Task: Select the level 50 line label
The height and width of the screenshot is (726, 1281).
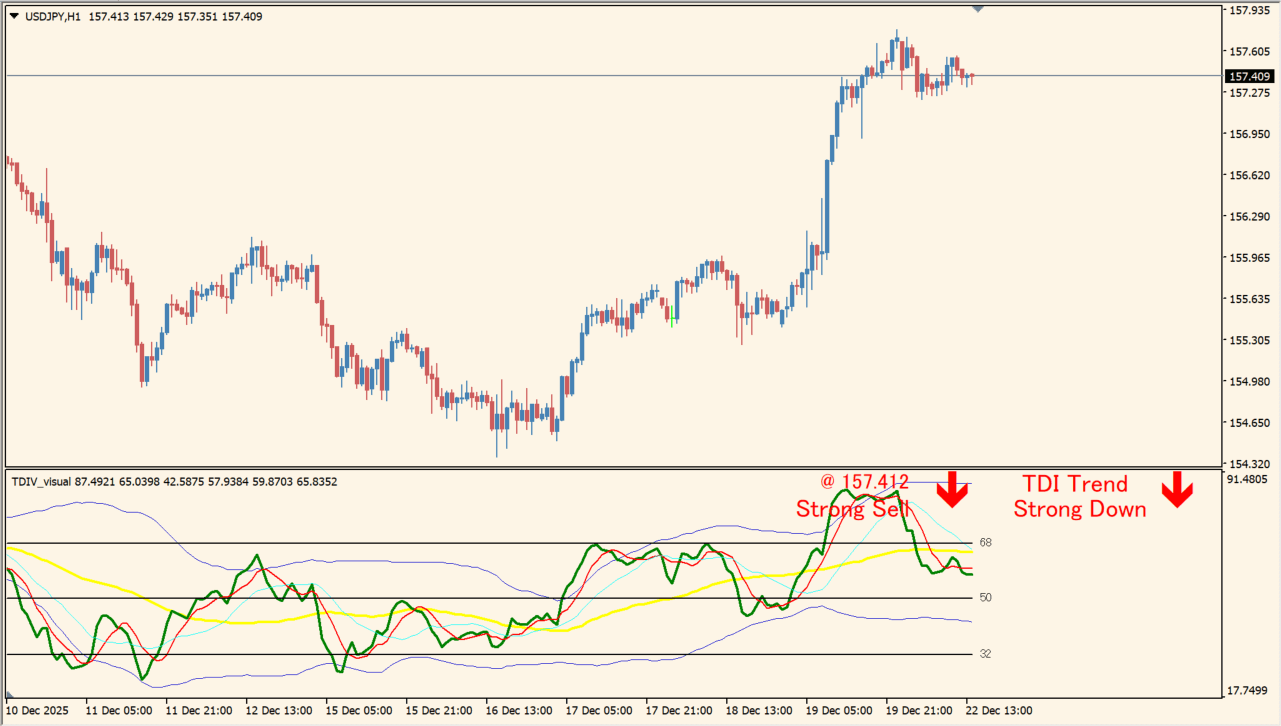Action: pos(985,597)
